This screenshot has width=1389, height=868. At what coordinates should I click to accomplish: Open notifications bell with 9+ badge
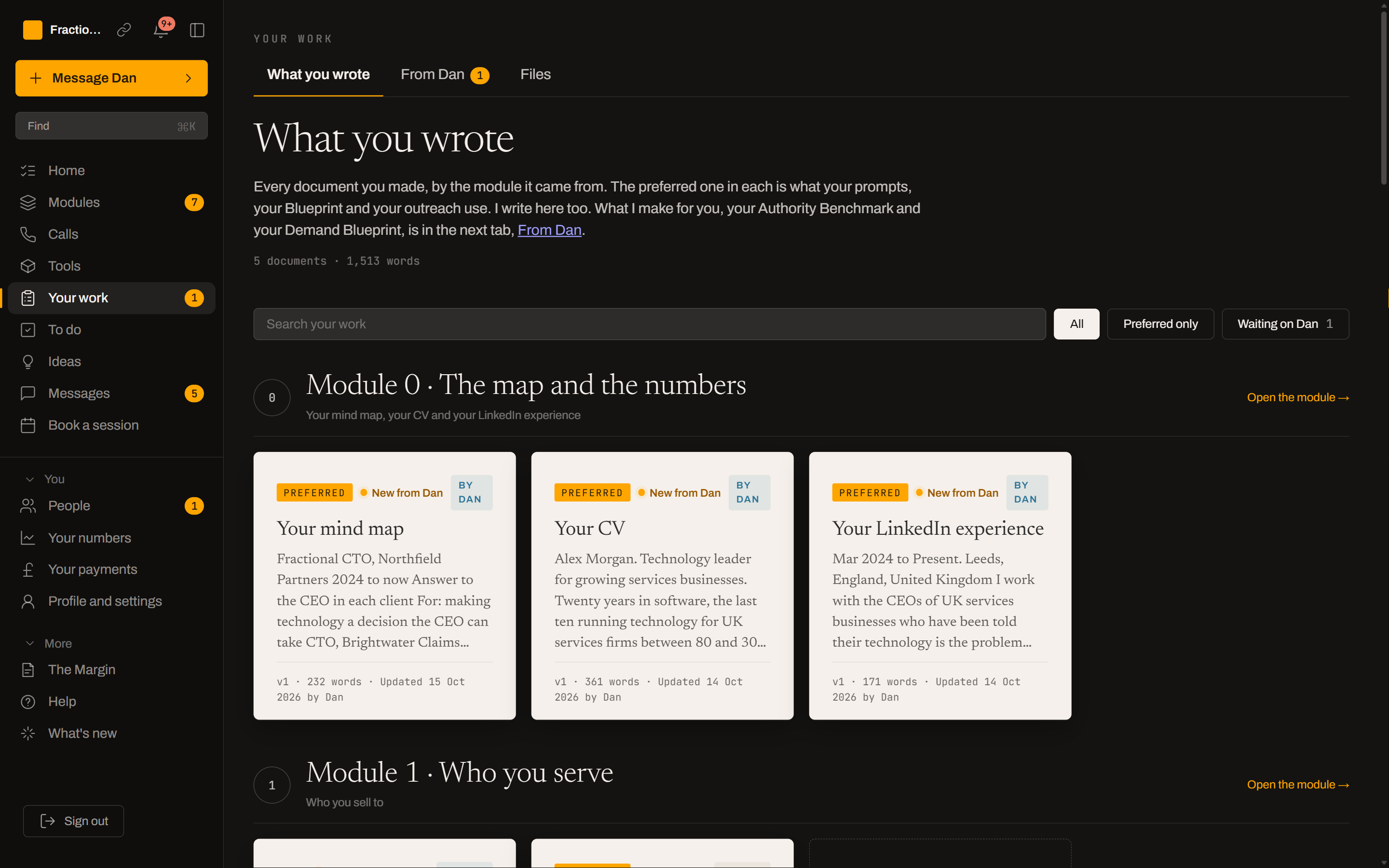click(161, 30)
